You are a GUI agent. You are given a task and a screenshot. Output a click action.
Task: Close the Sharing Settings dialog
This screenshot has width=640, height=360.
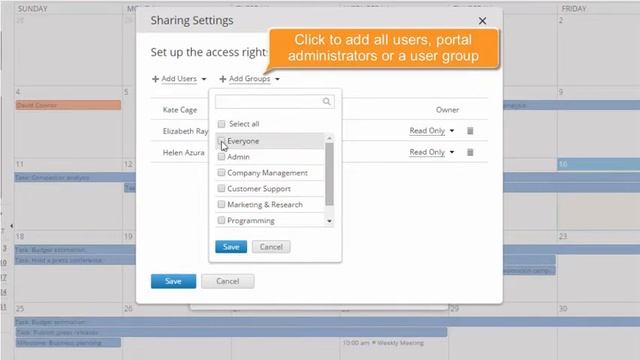coord(482,21)
